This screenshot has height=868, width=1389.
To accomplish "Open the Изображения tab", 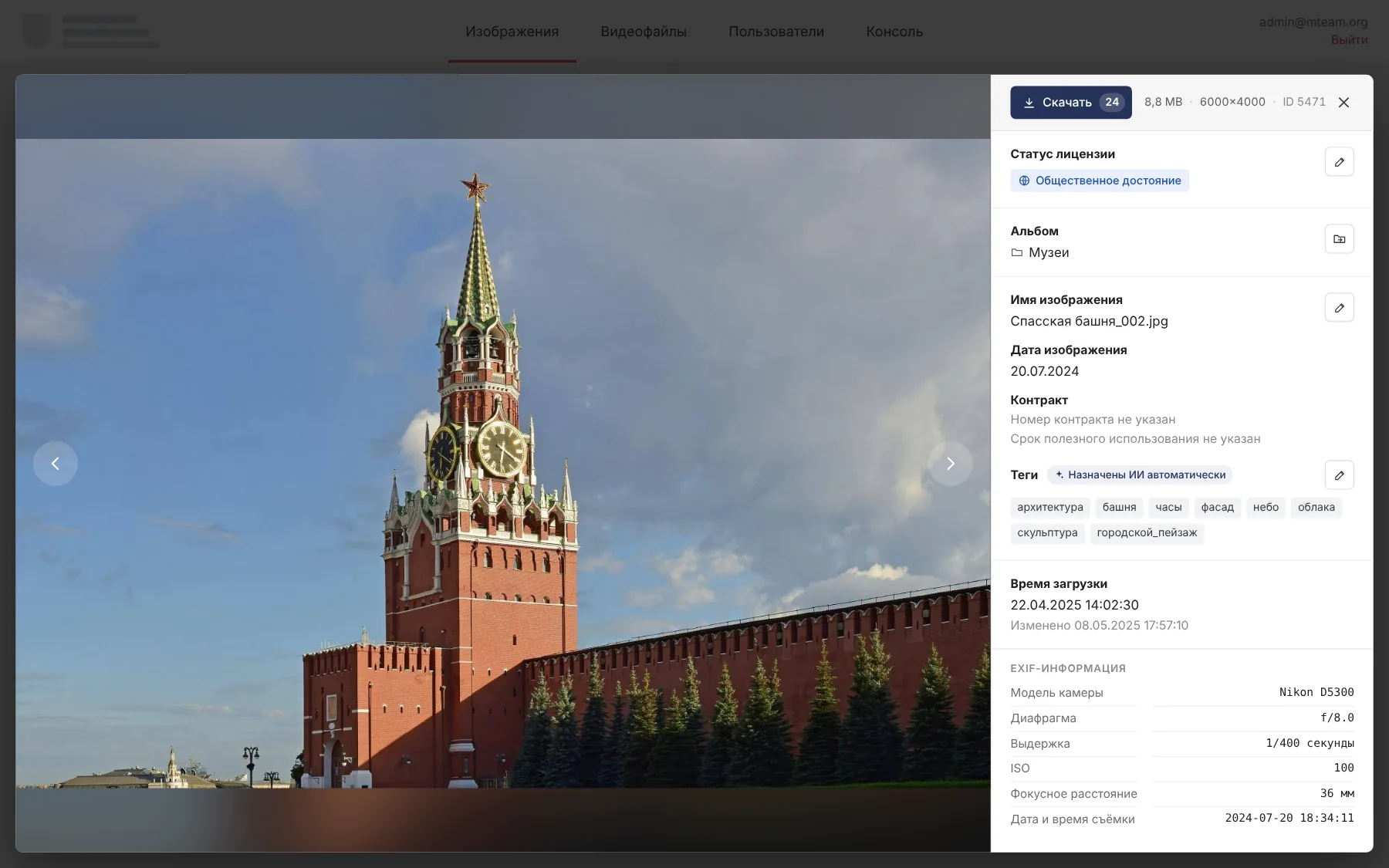I will 512,32.
